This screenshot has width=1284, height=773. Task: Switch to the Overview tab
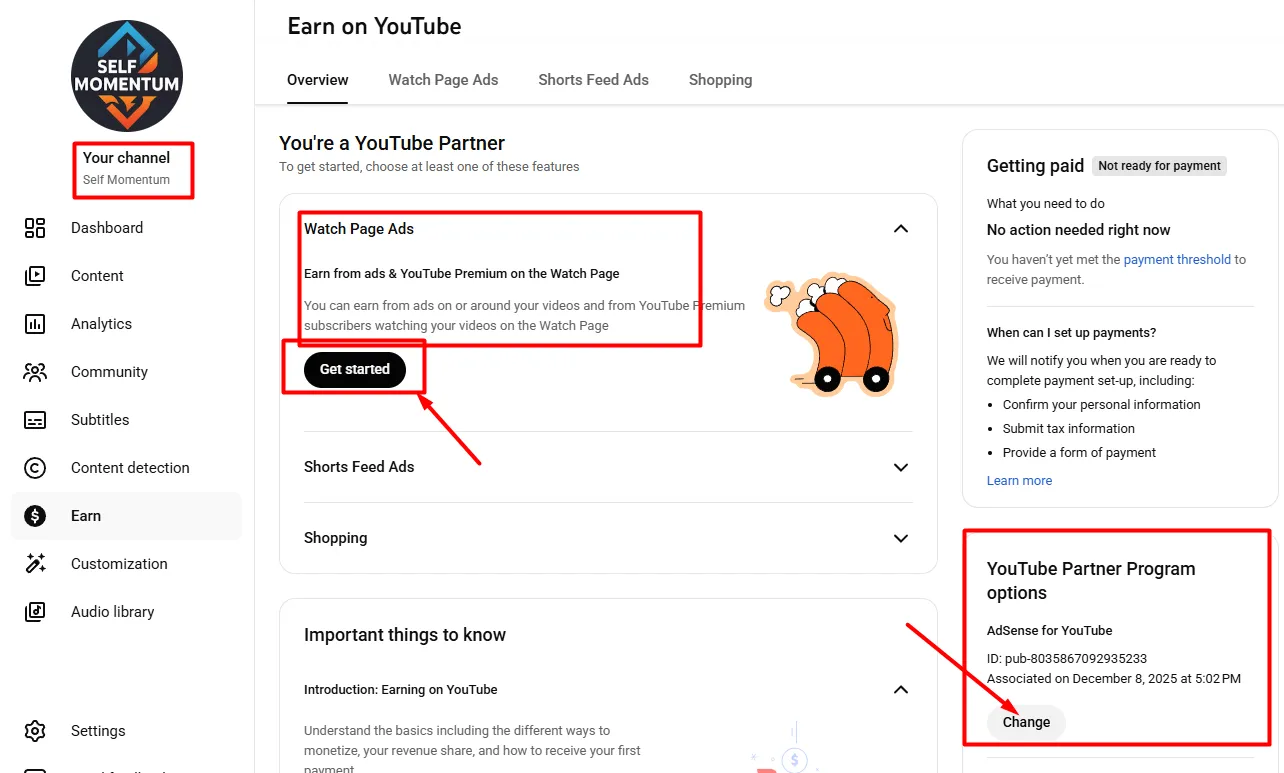(318, 80)
